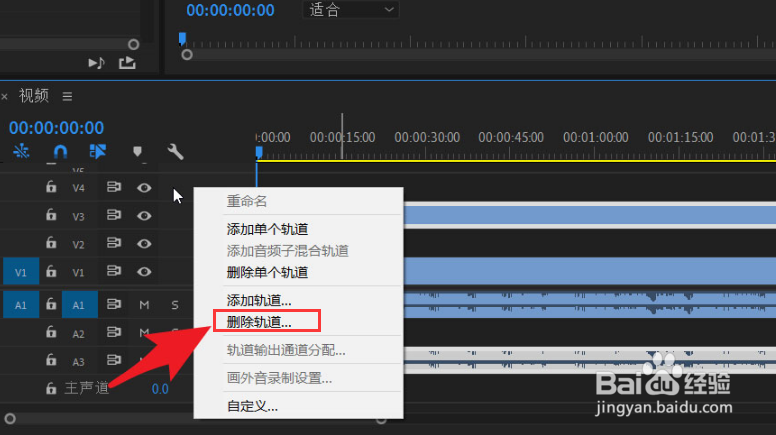Toggle sync lock for A3 track
776x435 pixels.
click(x=114, y=360)
